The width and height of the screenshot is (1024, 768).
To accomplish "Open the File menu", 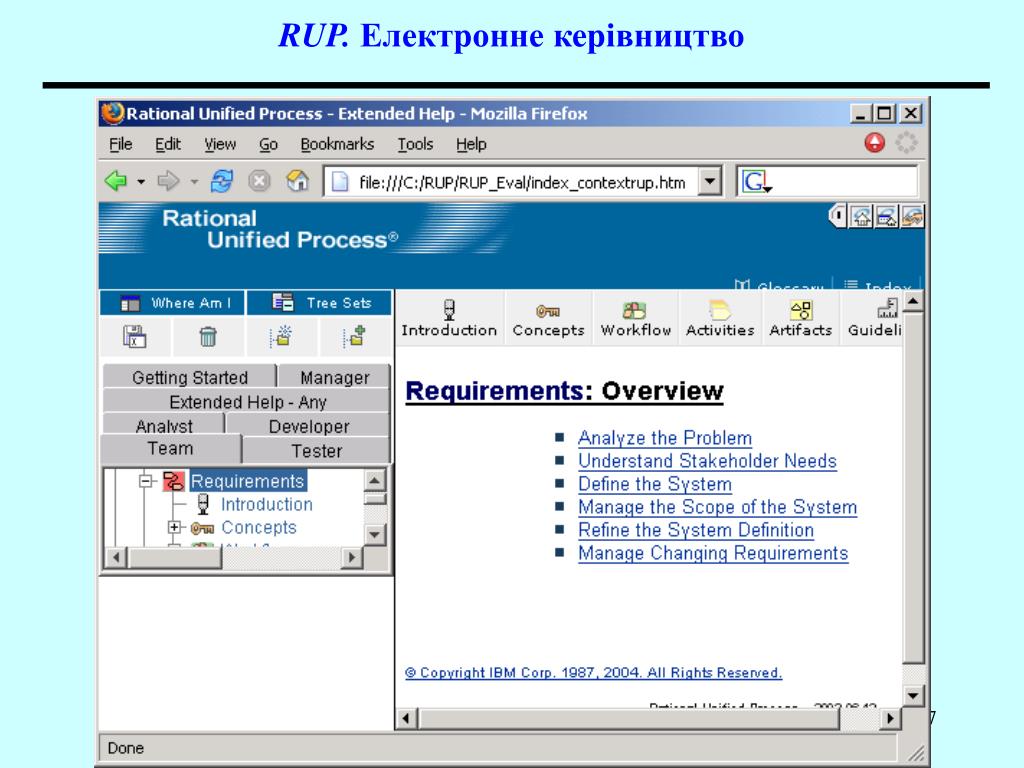I will point(120,144).
